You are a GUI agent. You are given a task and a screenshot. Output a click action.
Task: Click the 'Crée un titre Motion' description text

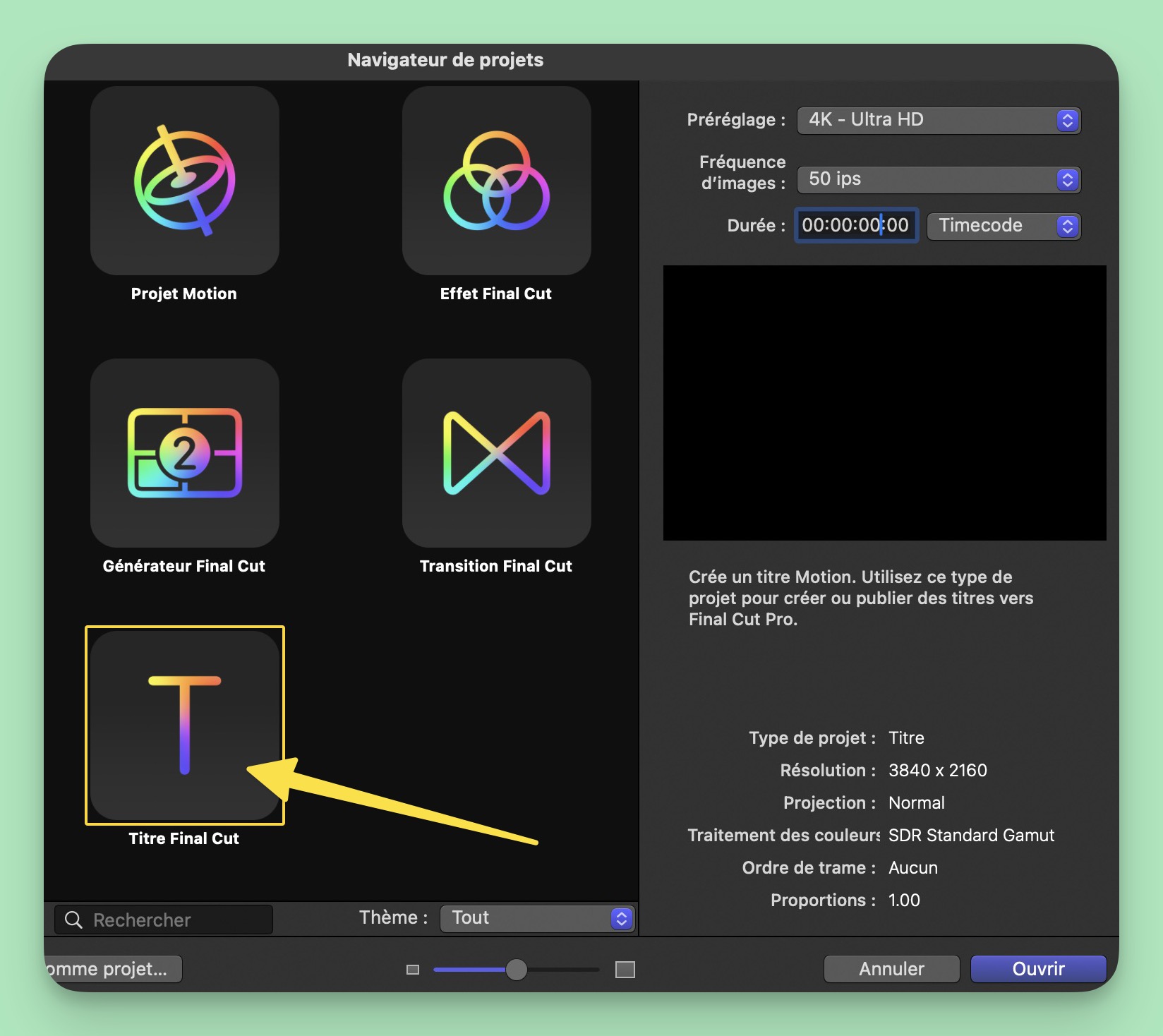tap(862, 598)
